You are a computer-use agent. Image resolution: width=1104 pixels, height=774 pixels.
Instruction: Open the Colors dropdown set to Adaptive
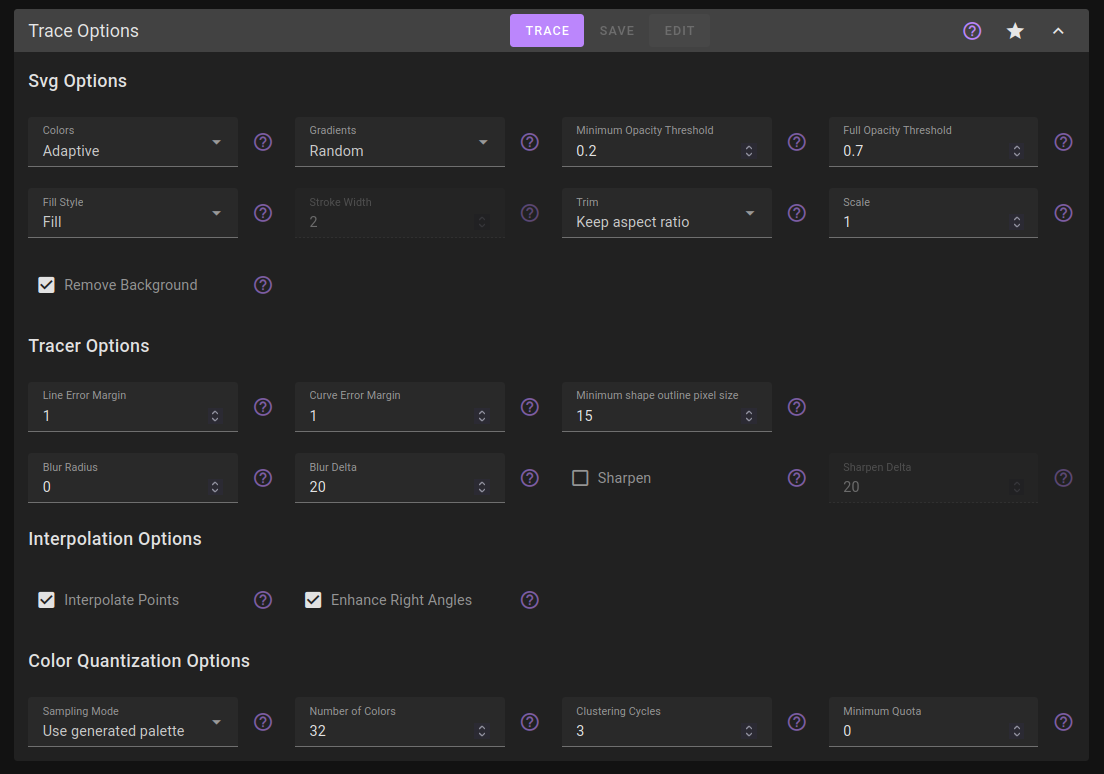click(133, 142)
